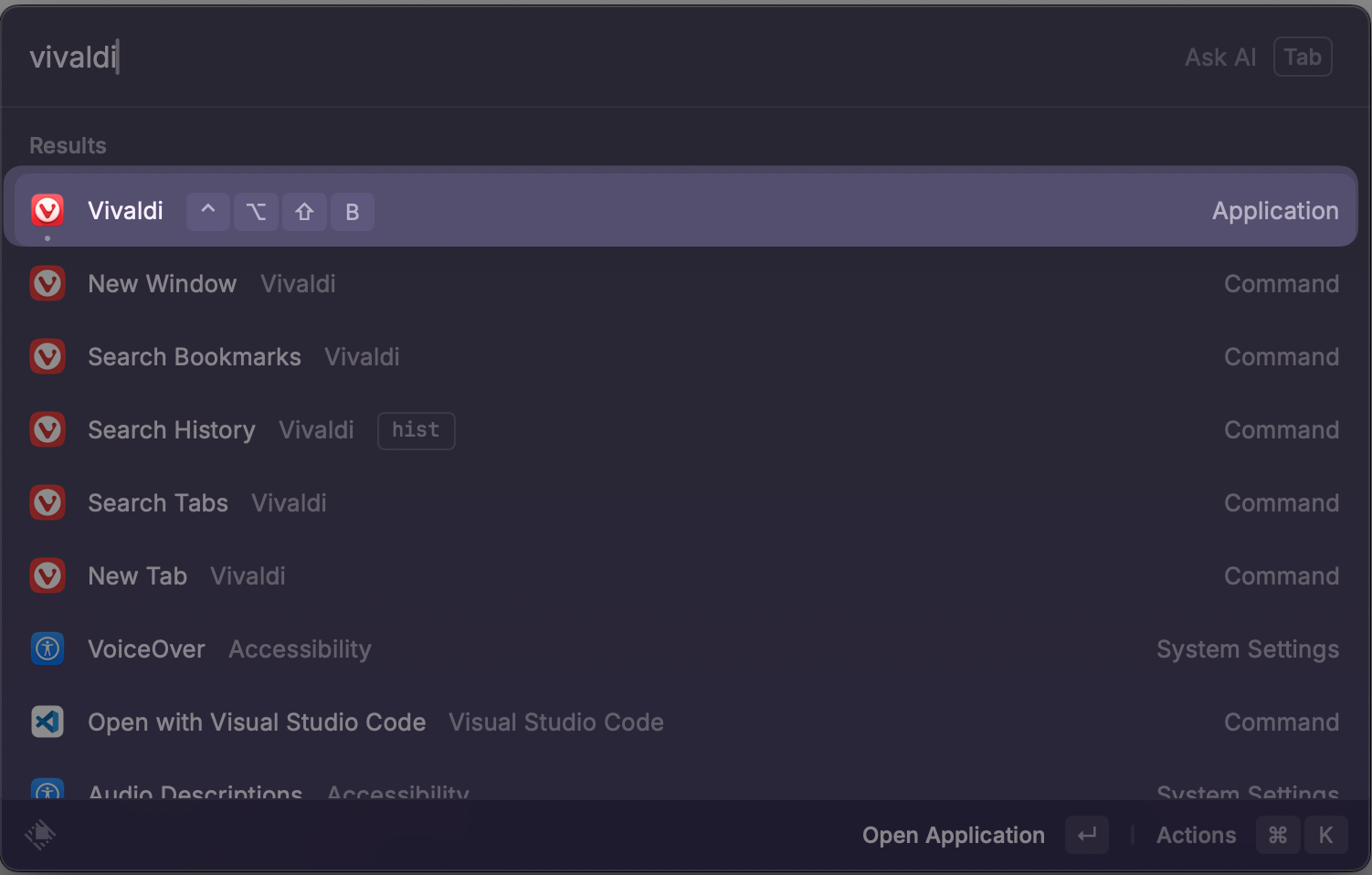The image size is (1372, 875).
Task: Click the Open with Visual Studio Code command
Action: (x=257, y=722)
